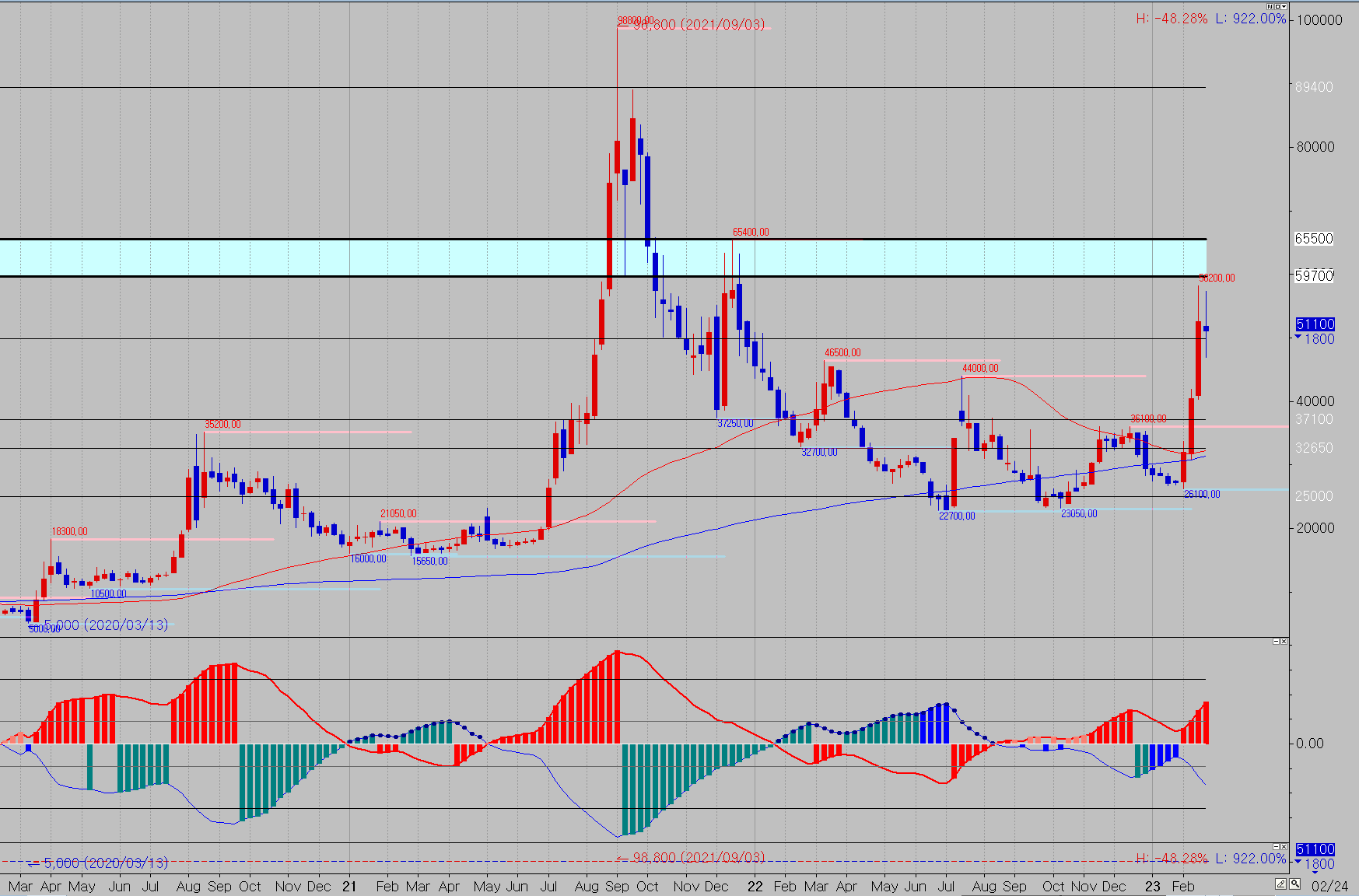Select the 26100.00 low label
This screenshot has height=896, width=1359.
point(1202,494)
